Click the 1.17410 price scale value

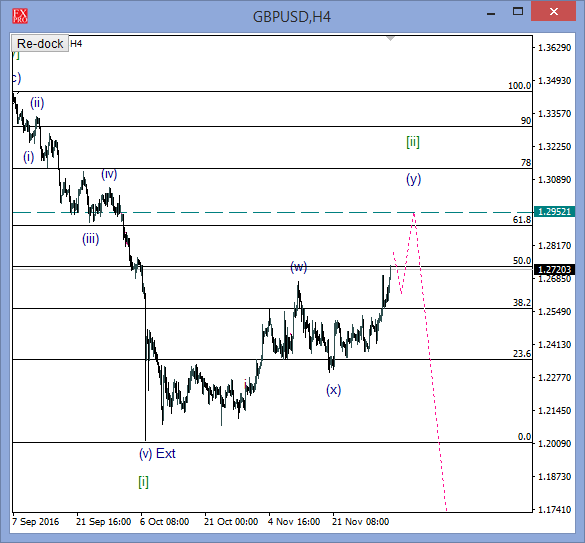tap(554, 509)
